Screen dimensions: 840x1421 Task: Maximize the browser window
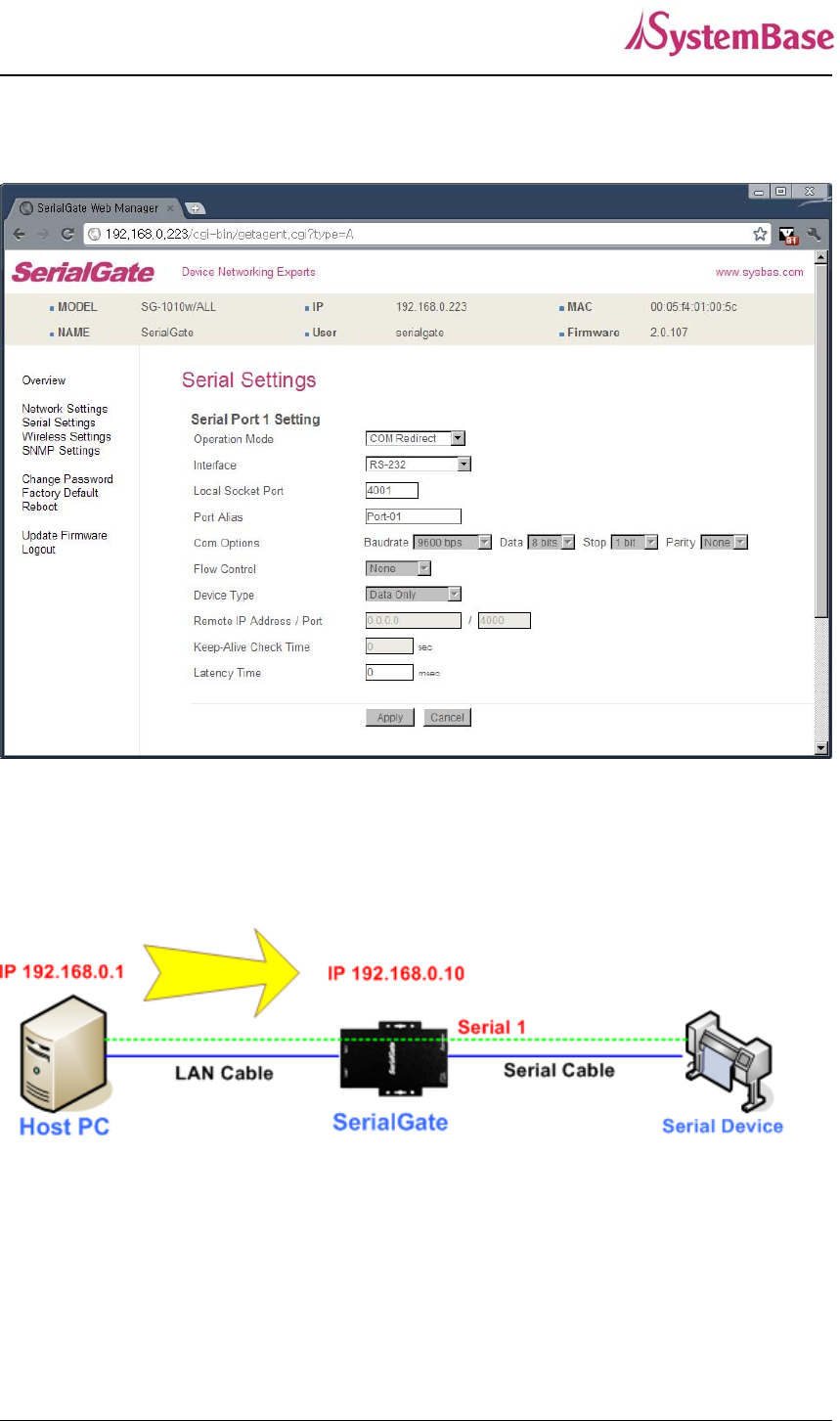click(x=780, y=192)
